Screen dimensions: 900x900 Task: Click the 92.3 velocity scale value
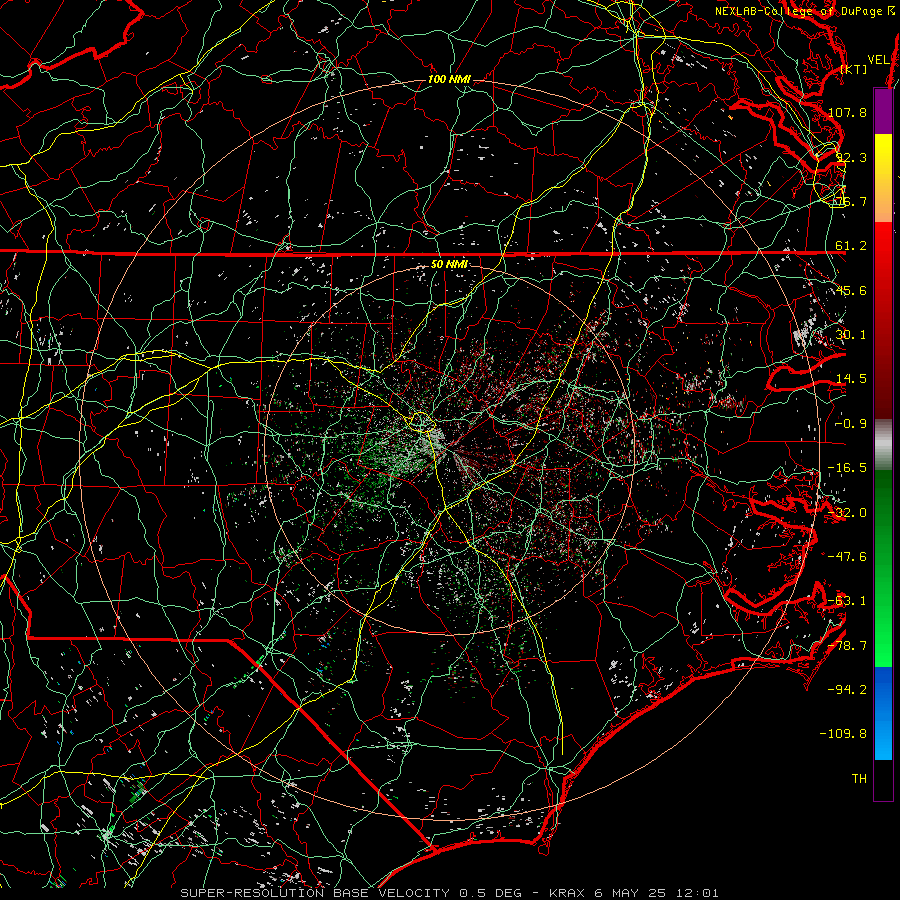tap(851, 157)
